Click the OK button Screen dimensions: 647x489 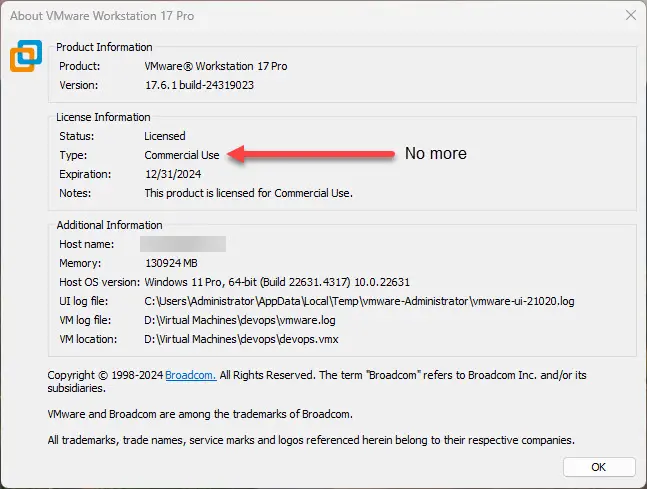pyautogui.click(x=599, y=467)
